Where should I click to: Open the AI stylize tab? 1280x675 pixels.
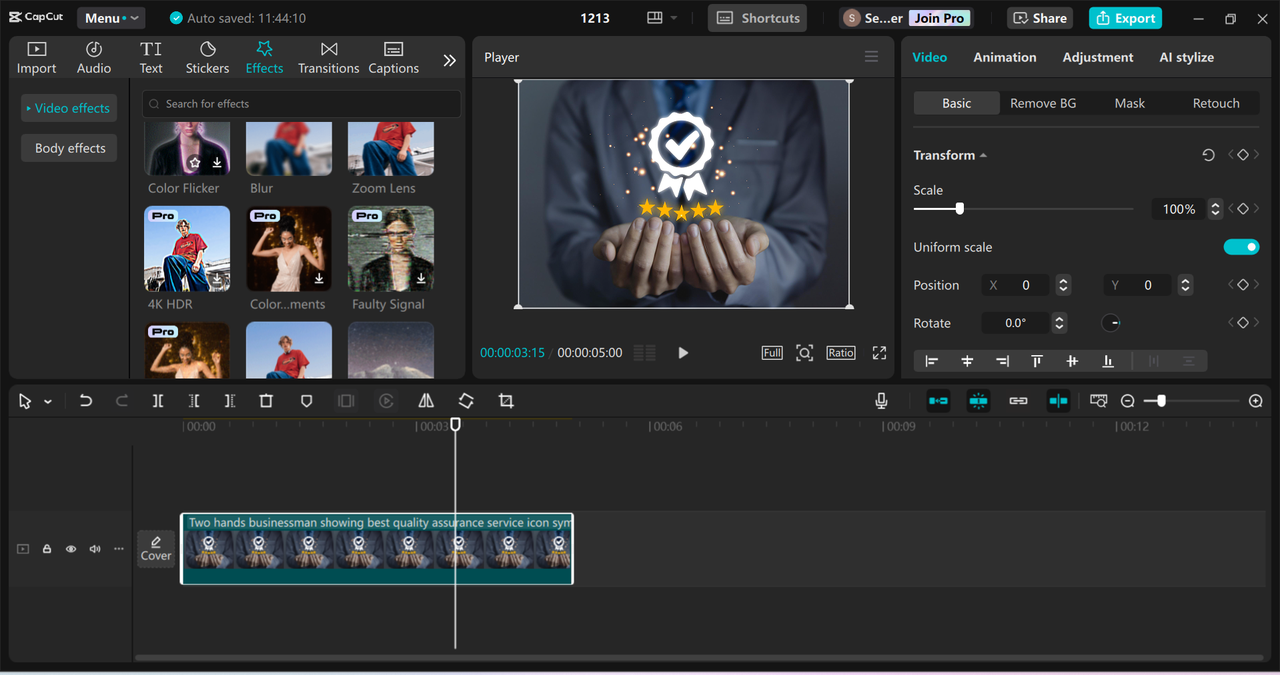[x=1186, y=57]
